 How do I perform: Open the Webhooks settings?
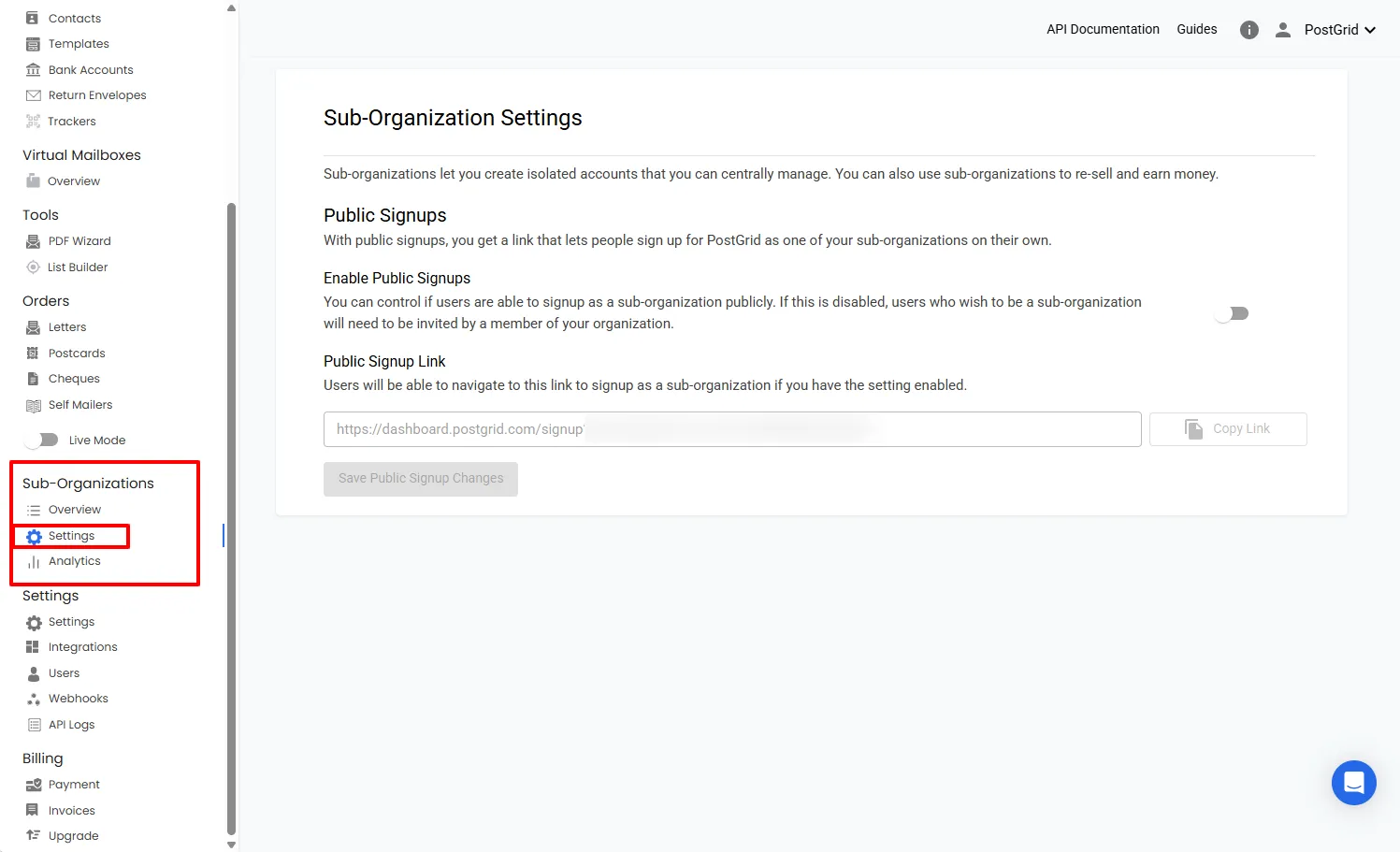pyautogui.click(x=78, y=698)
